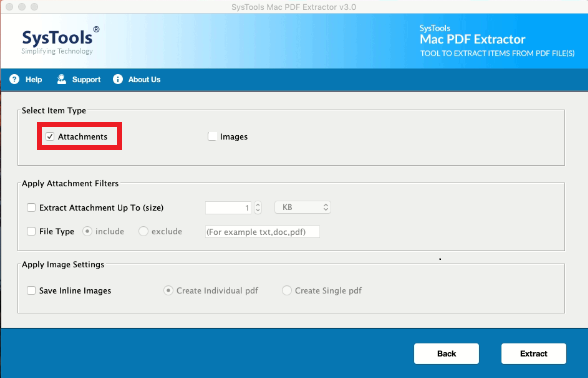Enable the File Type checkbox

[x=32, y=231]
